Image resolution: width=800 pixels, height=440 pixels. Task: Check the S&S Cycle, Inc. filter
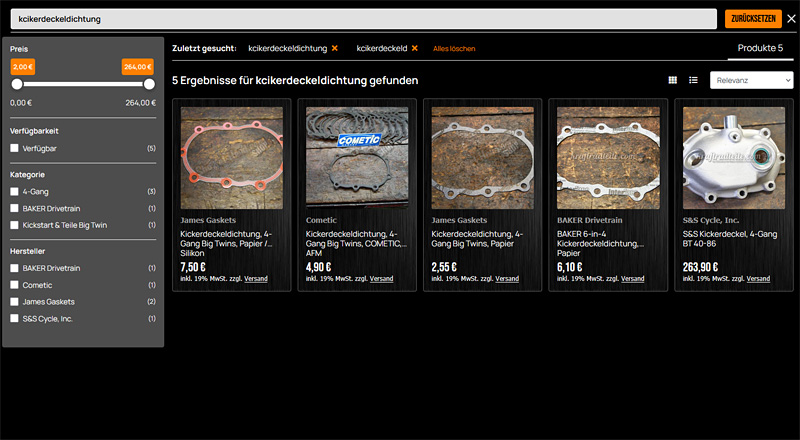click(14, 318)
